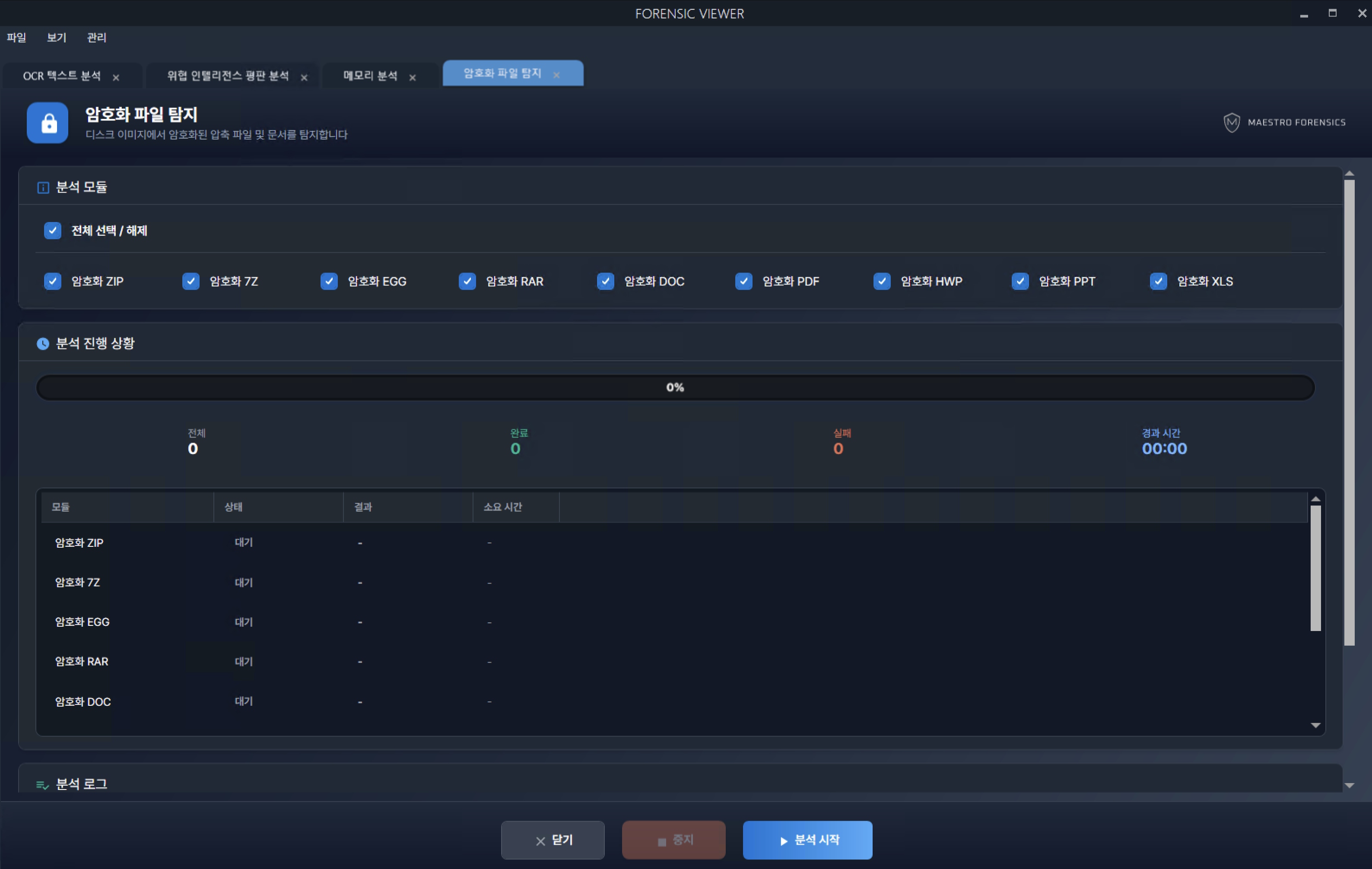This screenshot has height=869, width=1372.
Task: Open the 파일 menu
Action: click(x=16, y=38)
